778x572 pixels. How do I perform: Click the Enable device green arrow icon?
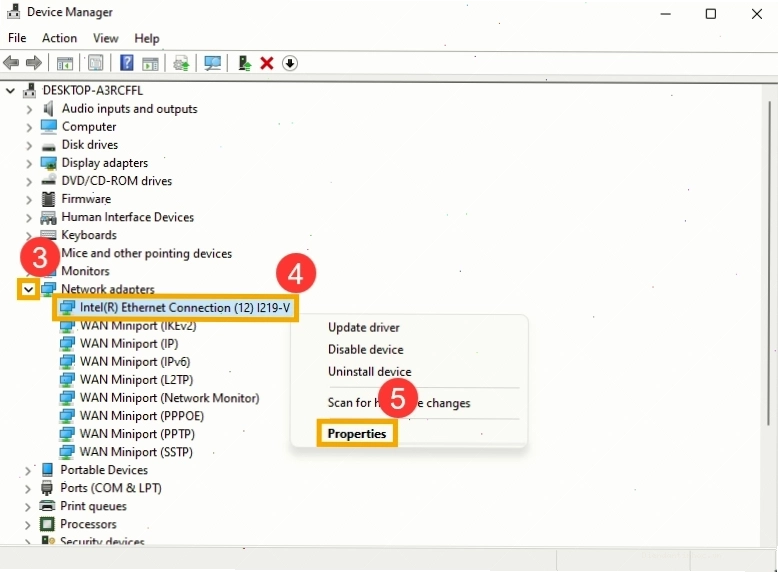pyautogui.click(x=244, y=63)
